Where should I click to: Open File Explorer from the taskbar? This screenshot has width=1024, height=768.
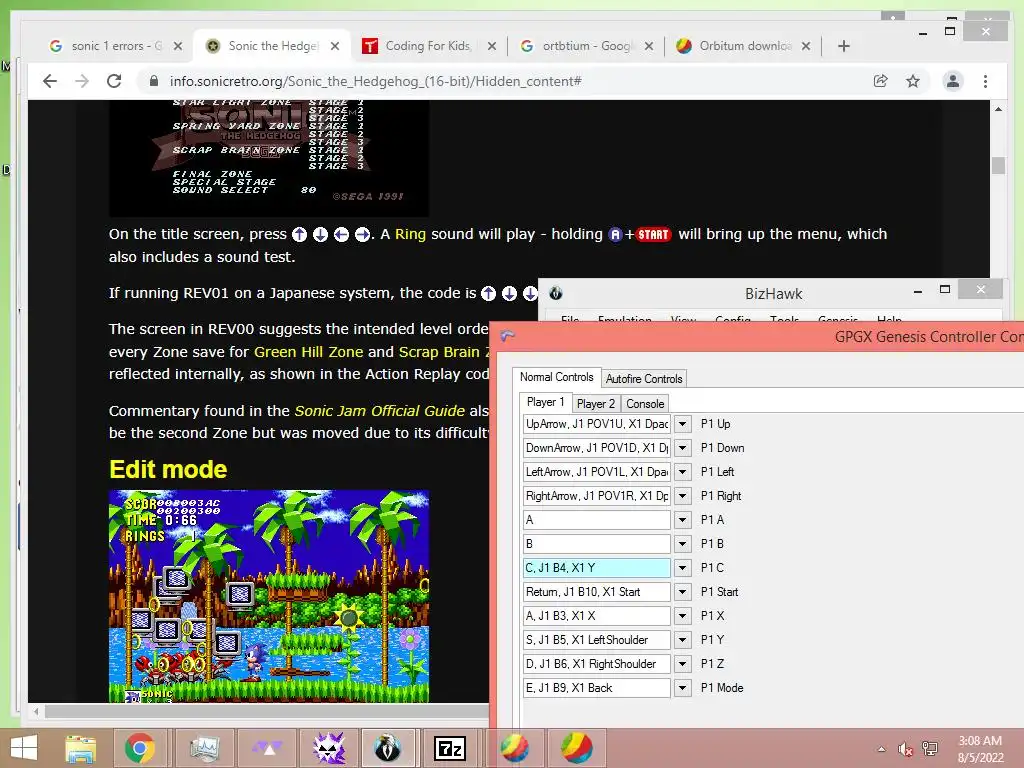coord(80,748)
